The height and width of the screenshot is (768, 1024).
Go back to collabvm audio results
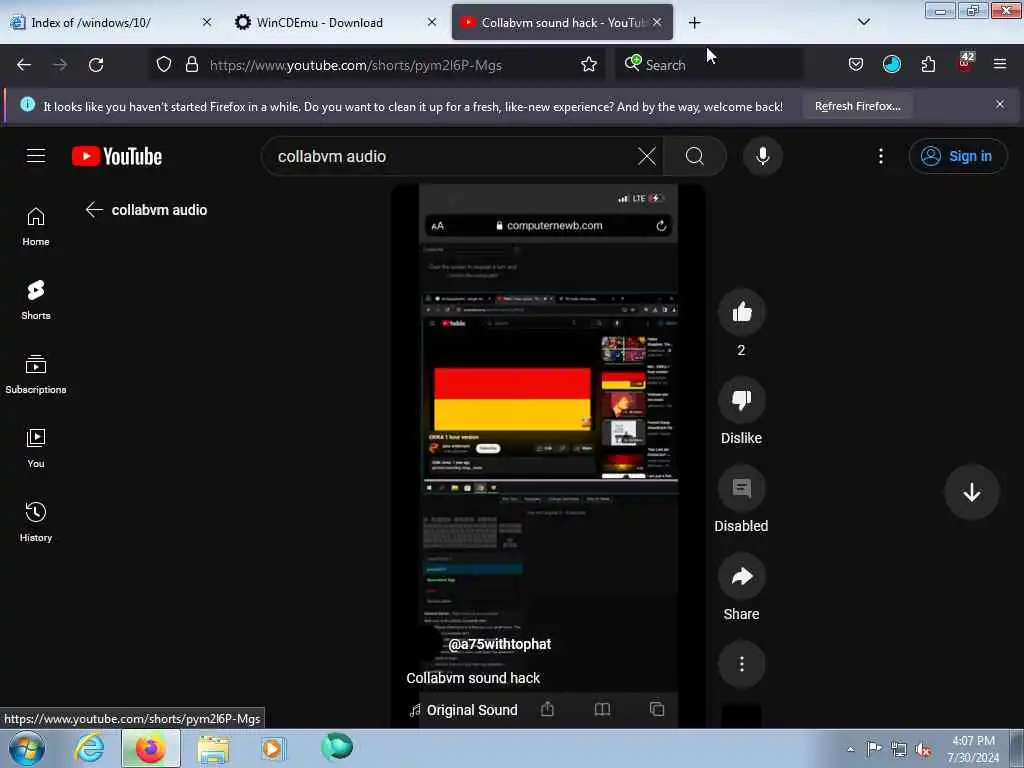coord(95,210)
